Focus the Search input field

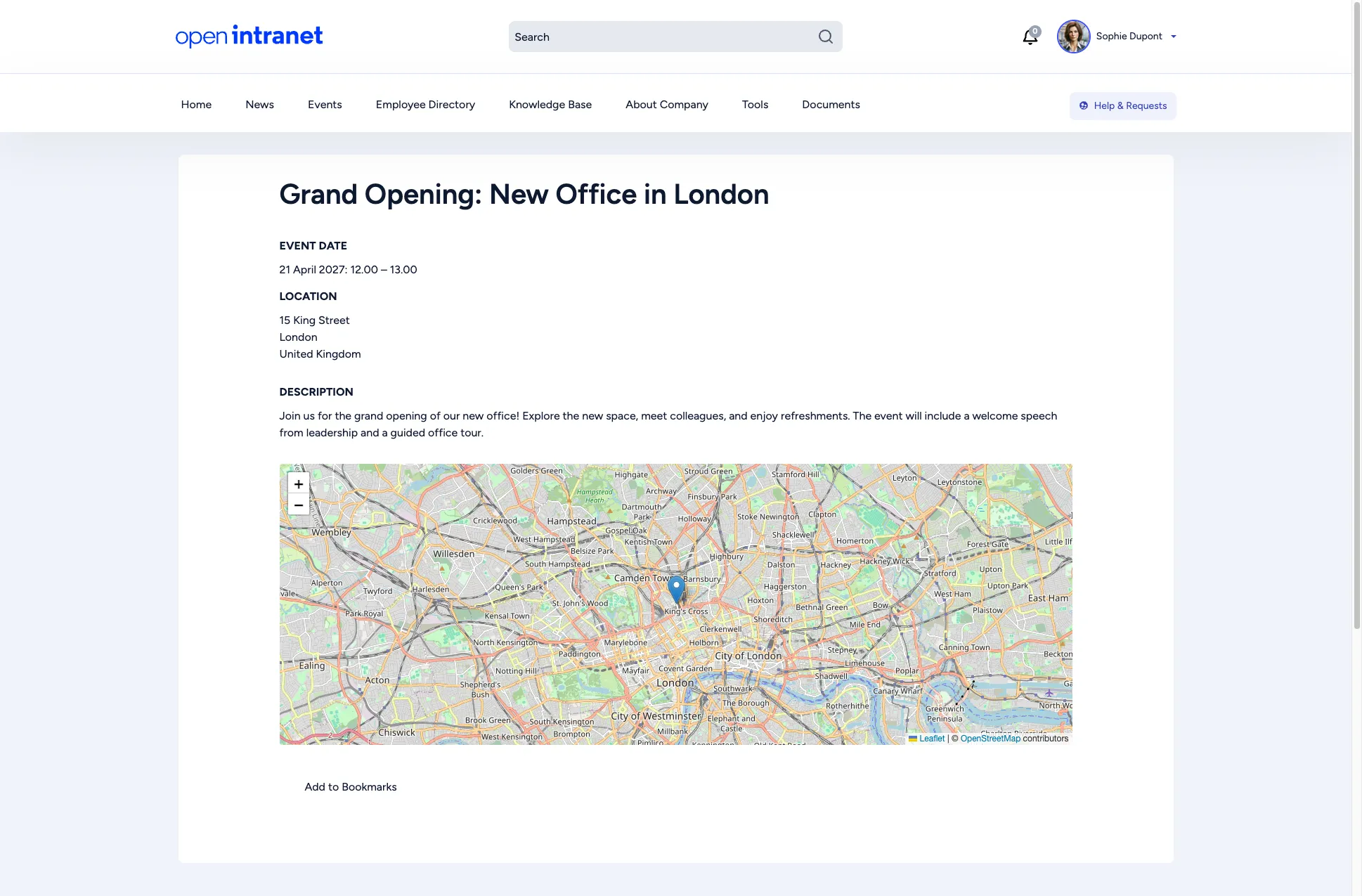(675, 37)
